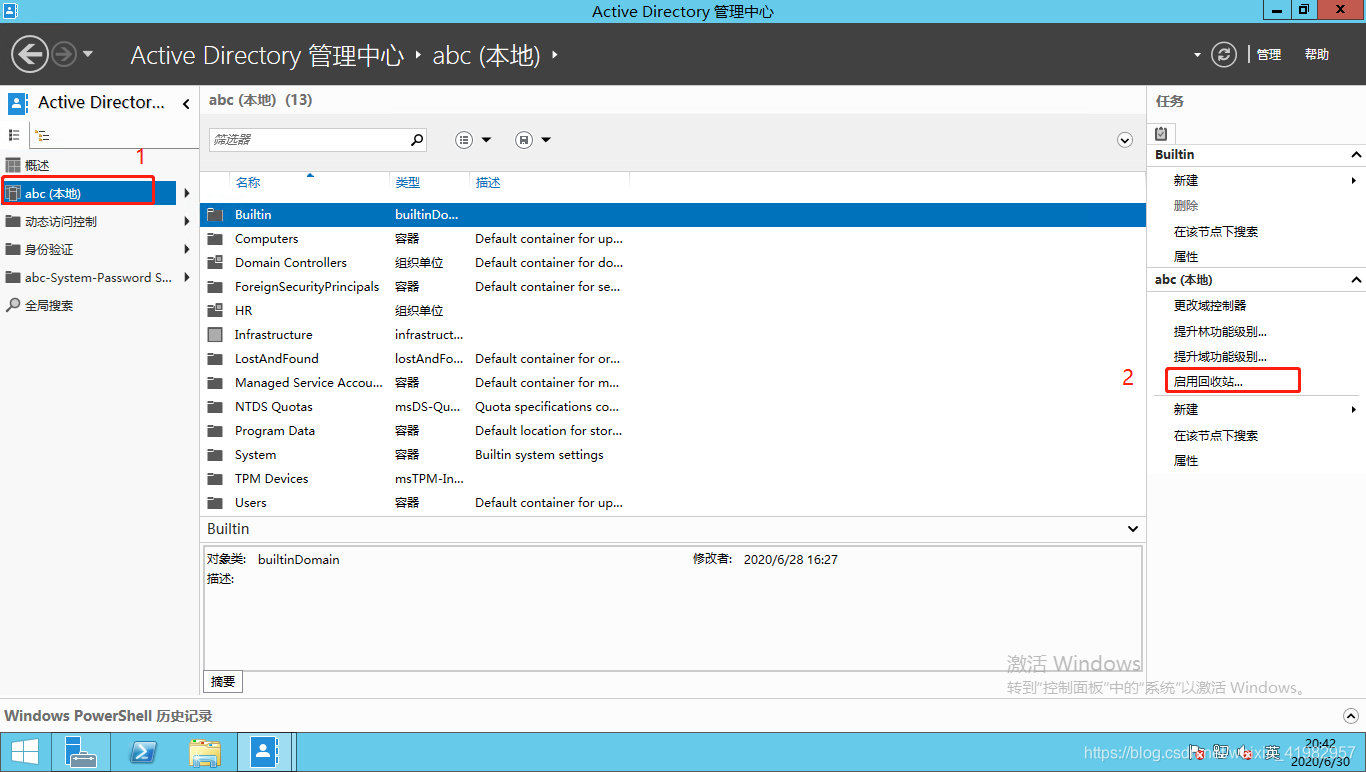Click 提升域功能级别 task
This screenshot has height=772, width=1366.
click(1220, 356)
